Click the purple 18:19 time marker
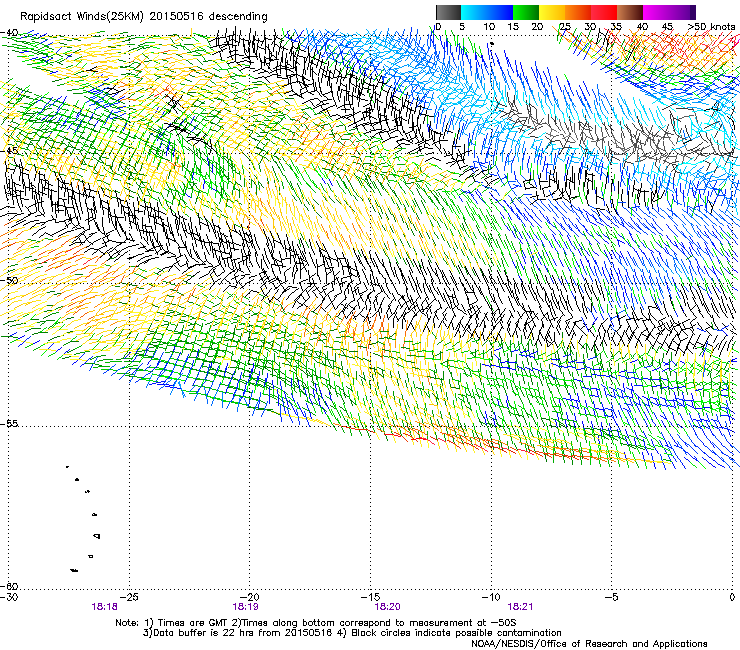This screenshot has height=650, width=740. pyautogui.click(x=245, y=607)
